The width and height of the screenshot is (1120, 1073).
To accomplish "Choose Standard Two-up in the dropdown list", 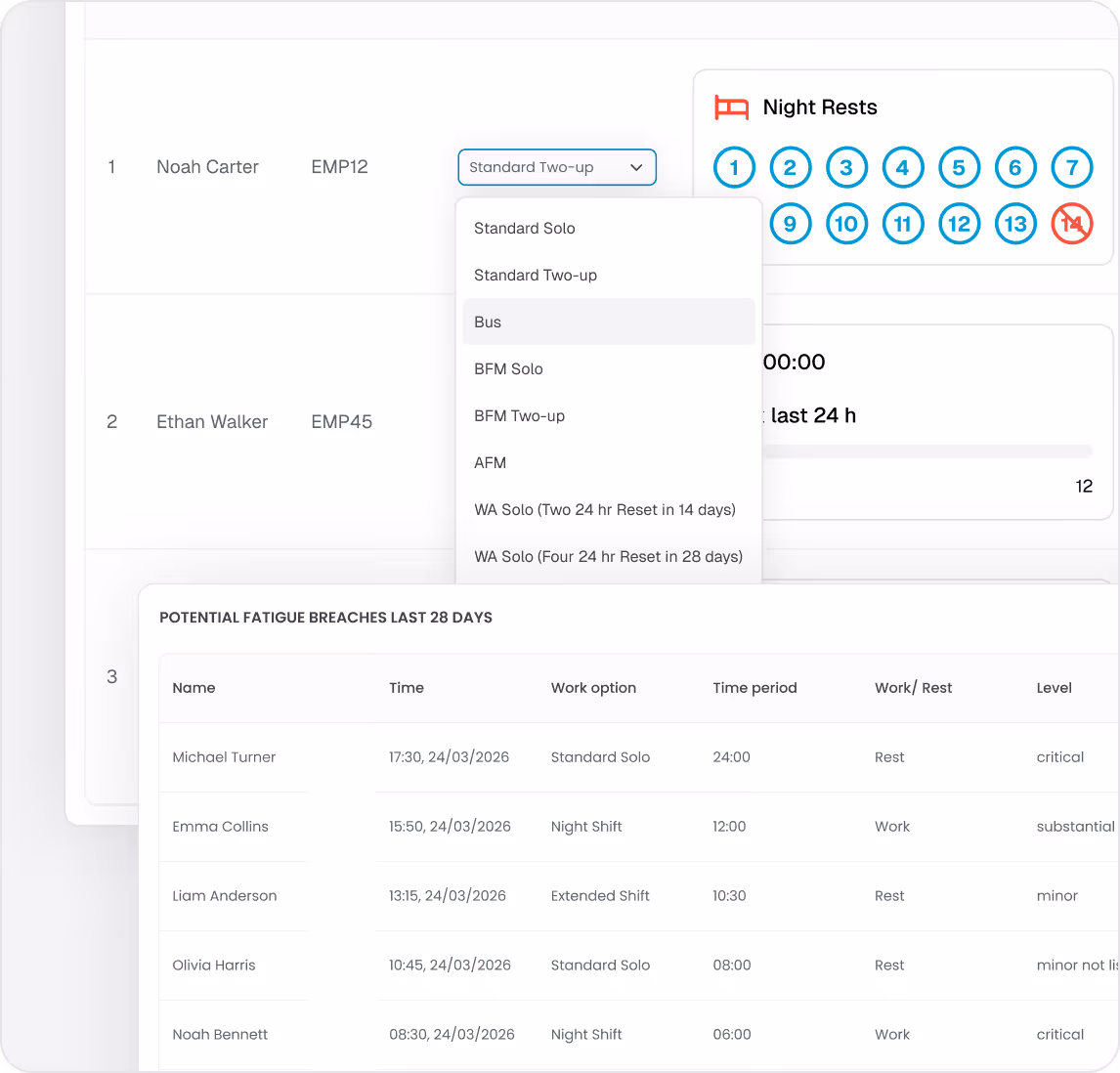I will pyautogui.click(x=609, y=275).
